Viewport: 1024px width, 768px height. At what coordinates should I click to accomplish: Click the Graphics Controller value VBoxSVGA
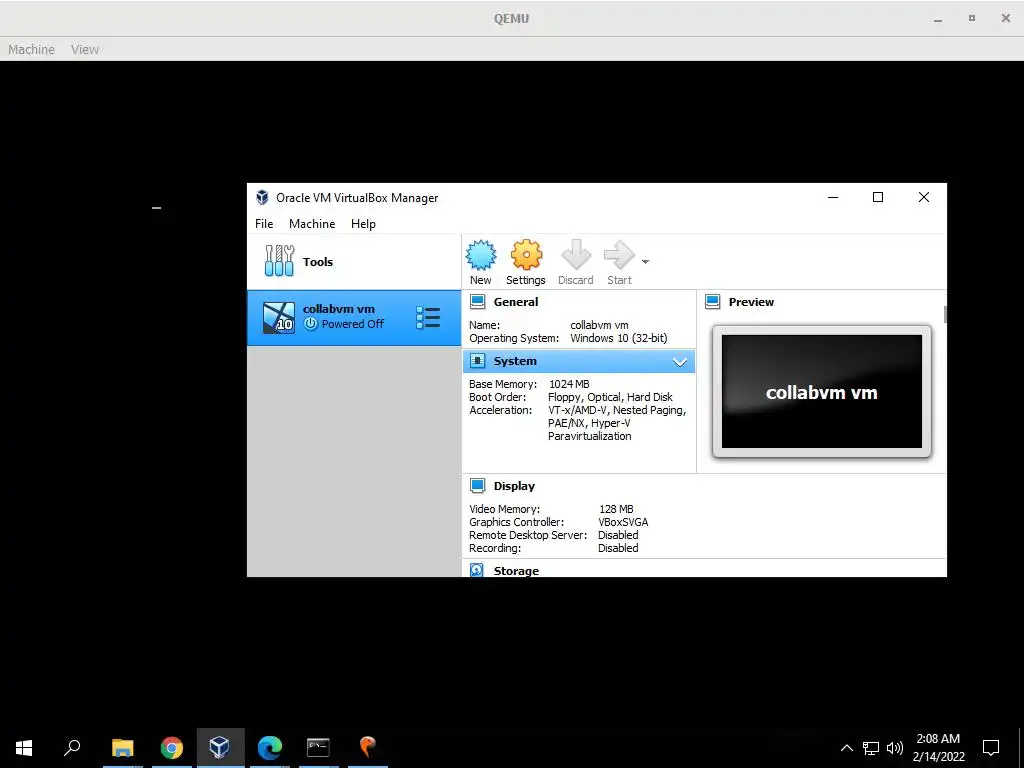tap(623, 522)
